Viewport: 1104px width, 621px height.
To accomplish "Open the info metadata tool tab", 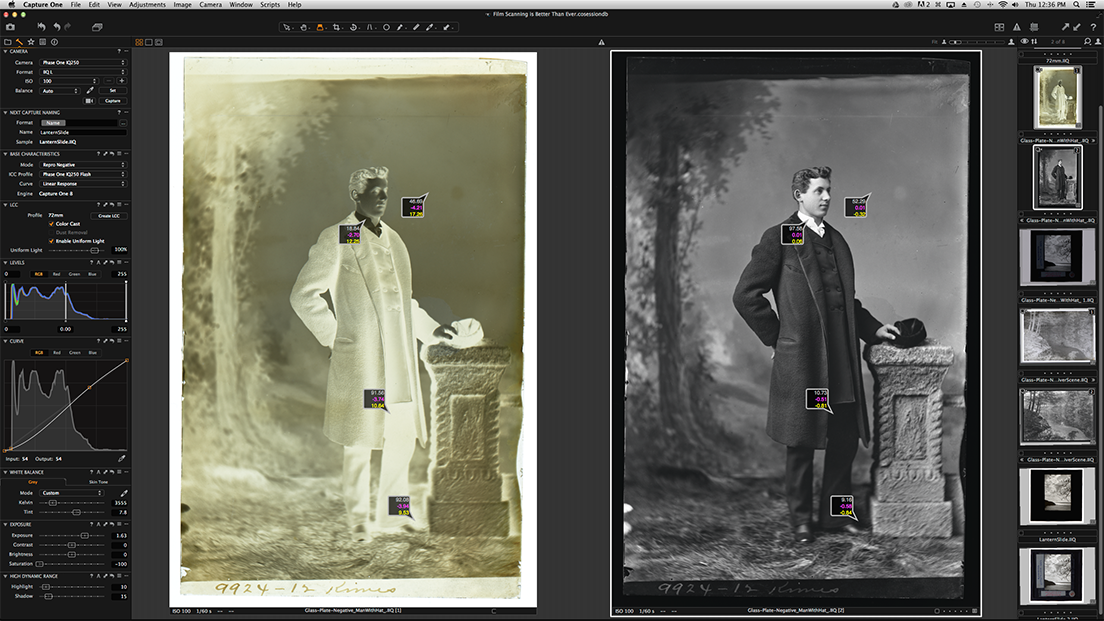I will coord(54,42).
